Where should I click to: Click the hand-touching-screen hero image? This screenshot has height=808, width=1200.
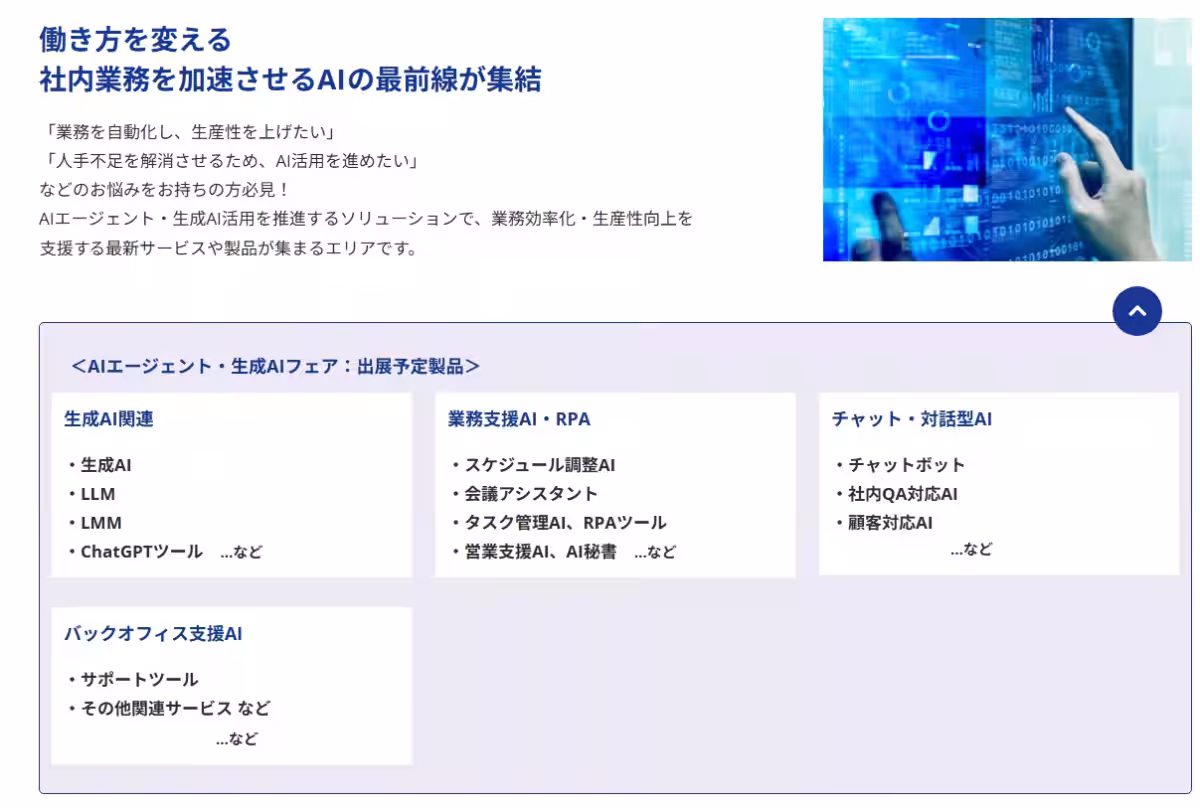[x=1007, y=139]
